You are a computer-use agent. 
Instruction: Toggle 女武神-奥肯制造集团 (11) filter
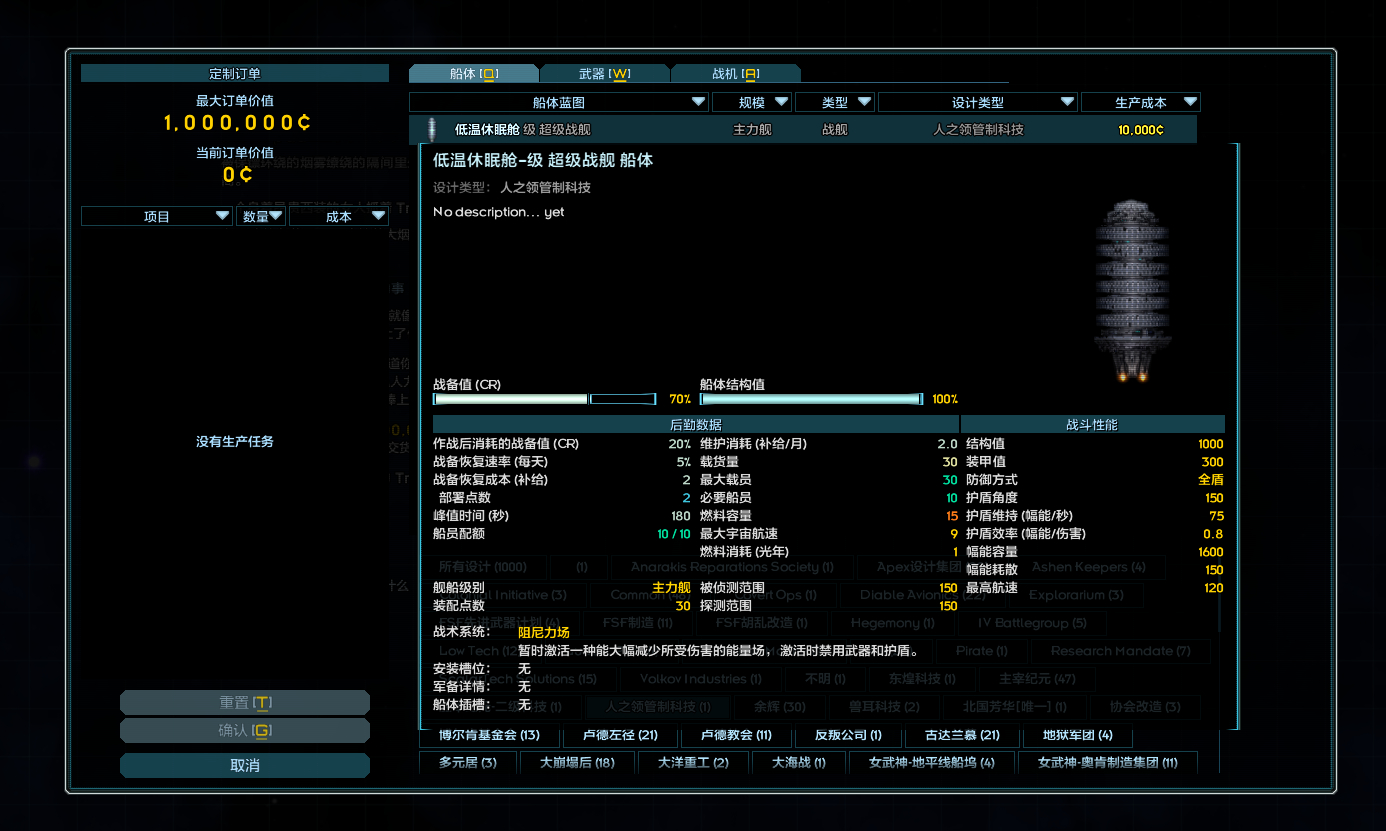click(x=1107, y=763)
